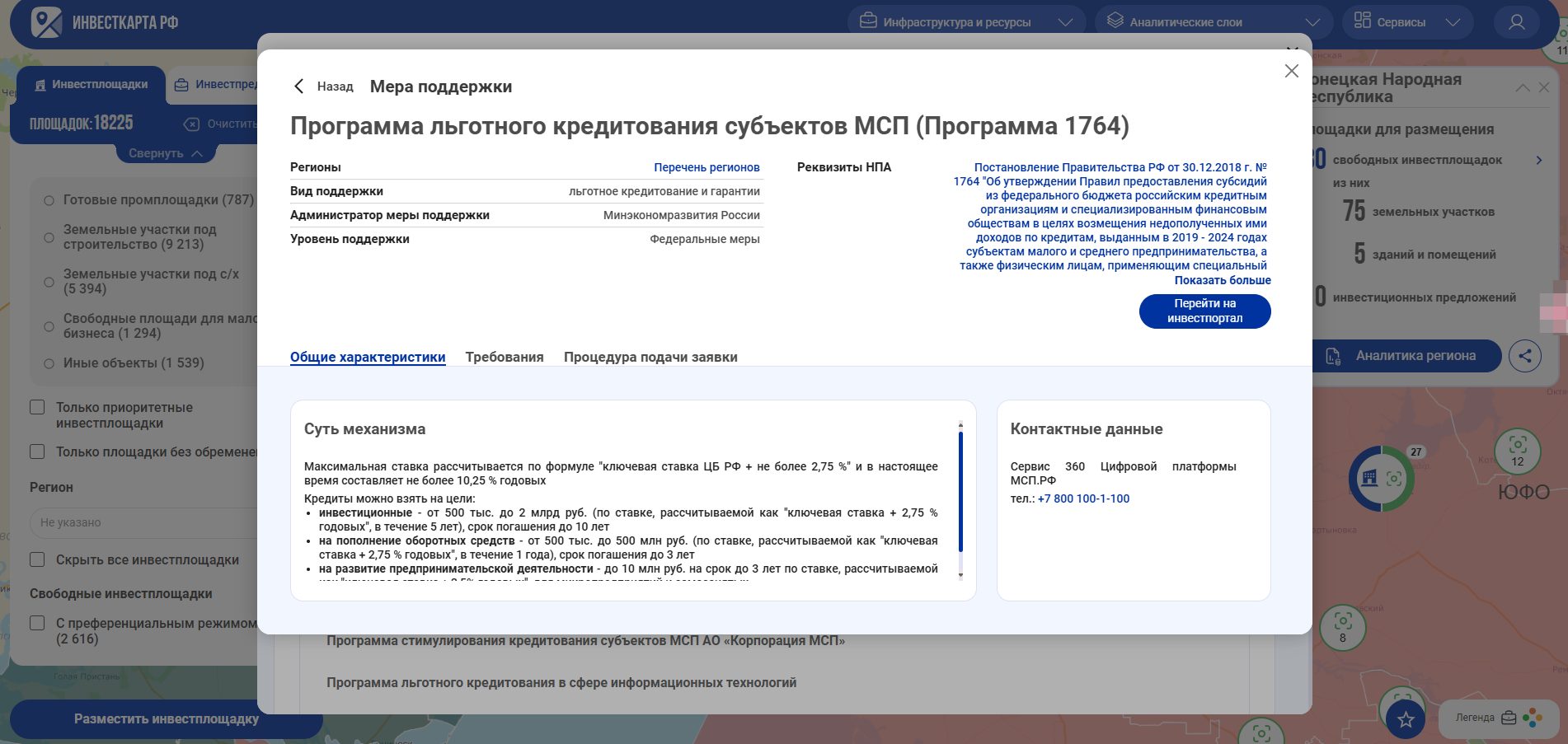Click Очистить filters text

tap(232, 124)
